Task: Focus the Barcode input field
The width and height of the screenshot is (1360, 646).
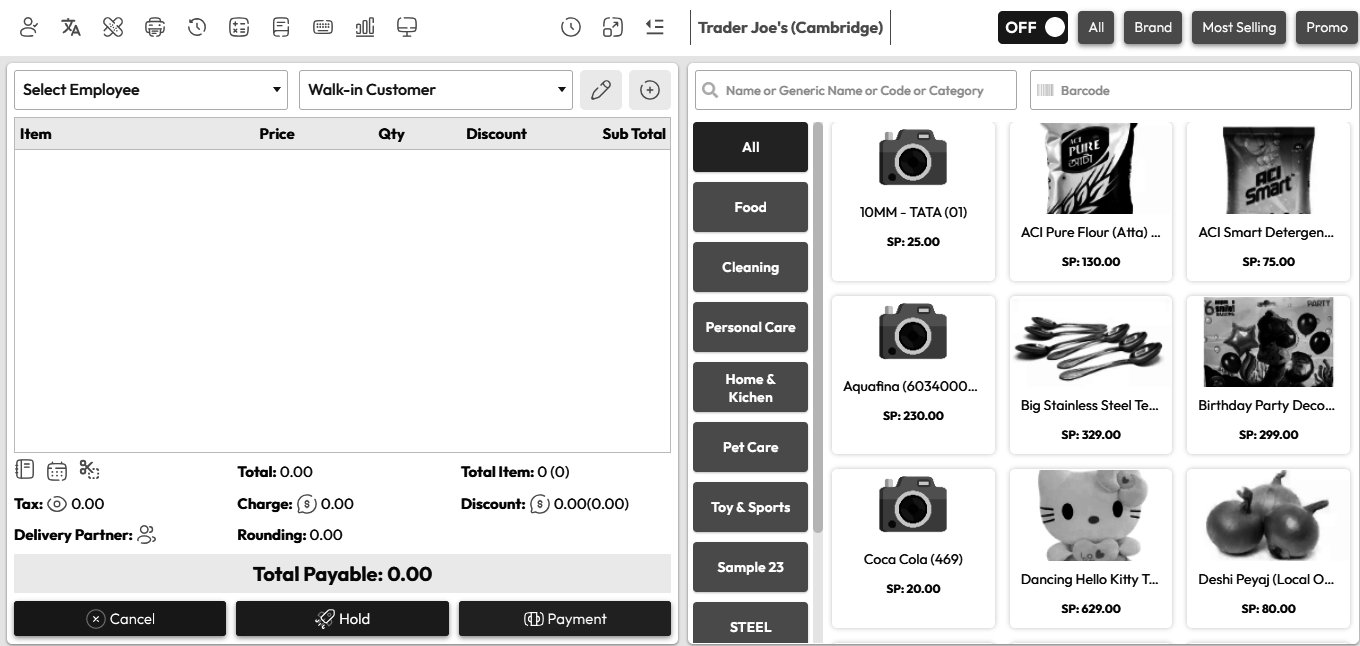Action: coord(1191,90)
